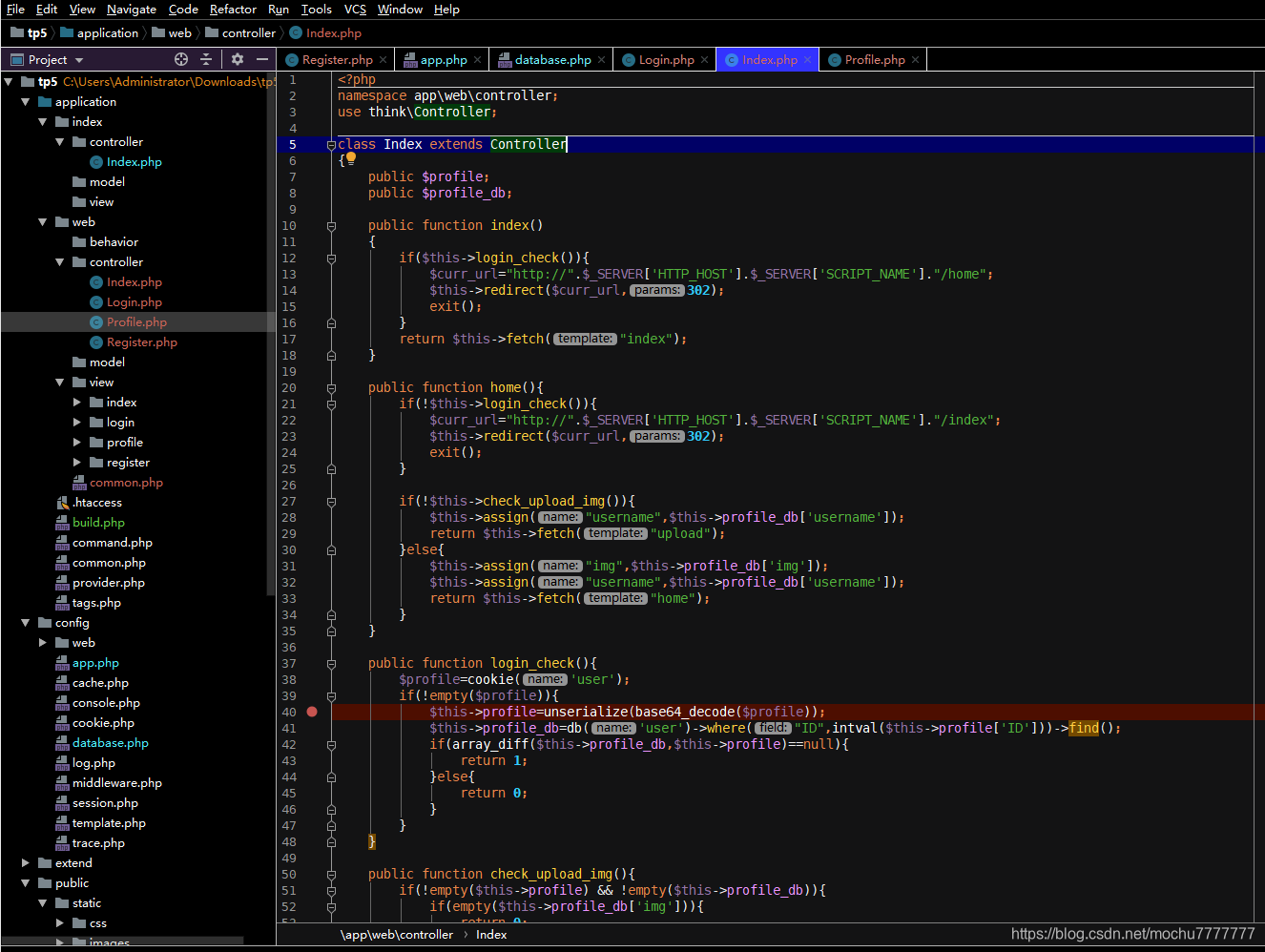Fold the home function at line 20
Viewport: 1265px width, 952px height.
(x=331, y=388)
